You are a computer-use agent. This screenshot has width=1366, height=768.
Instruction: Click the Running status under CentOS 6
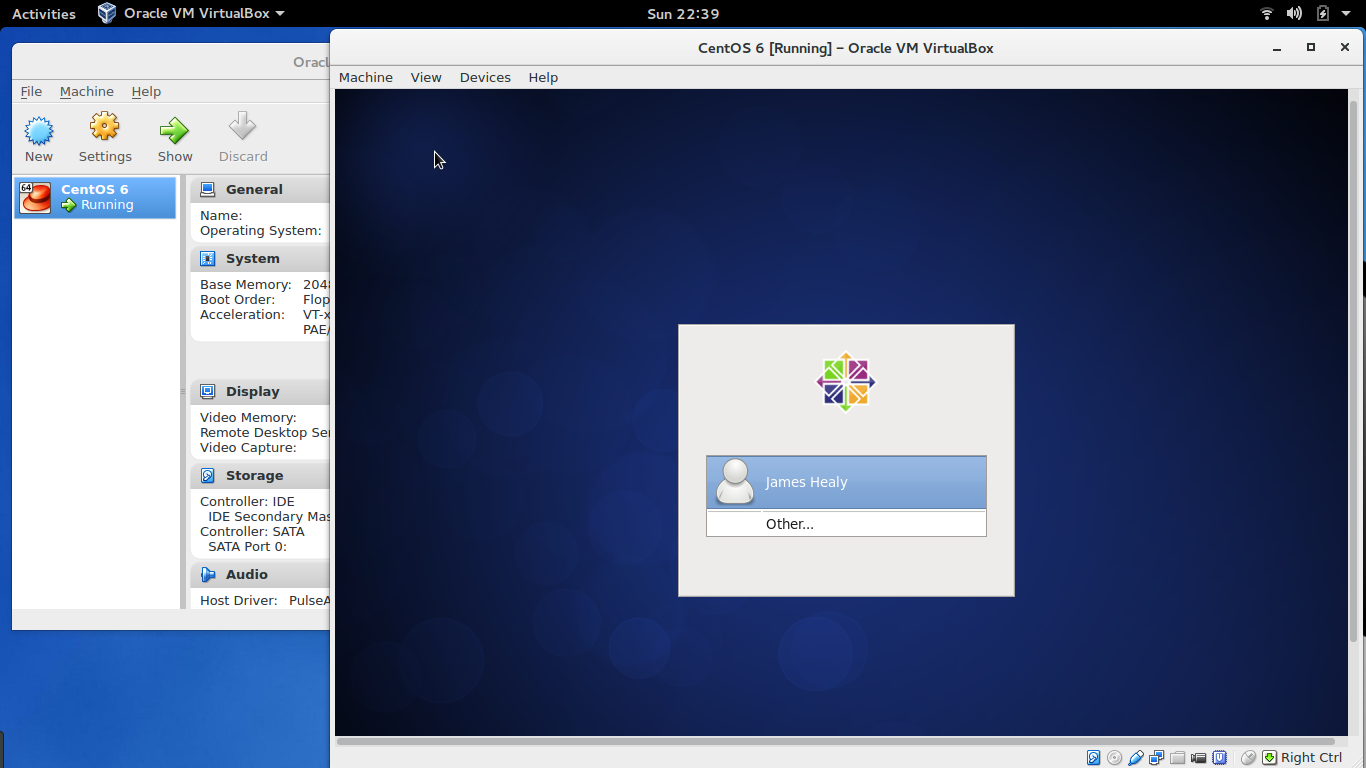pos(107,205)
